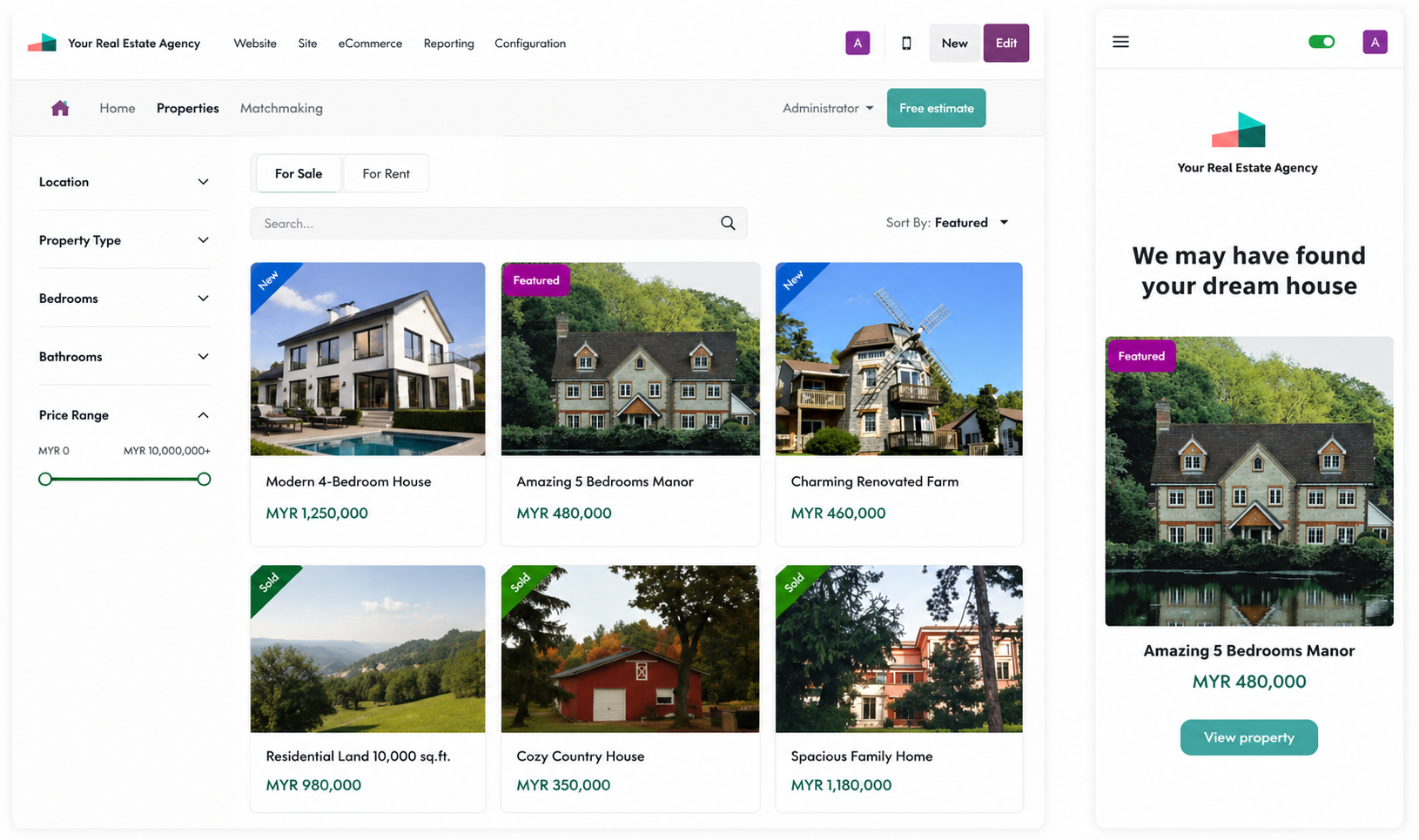Image resolution: width=1419 pixels, height=840 pixels.
Task: Click the agency logo in top bar
Action: click(42, 44)
